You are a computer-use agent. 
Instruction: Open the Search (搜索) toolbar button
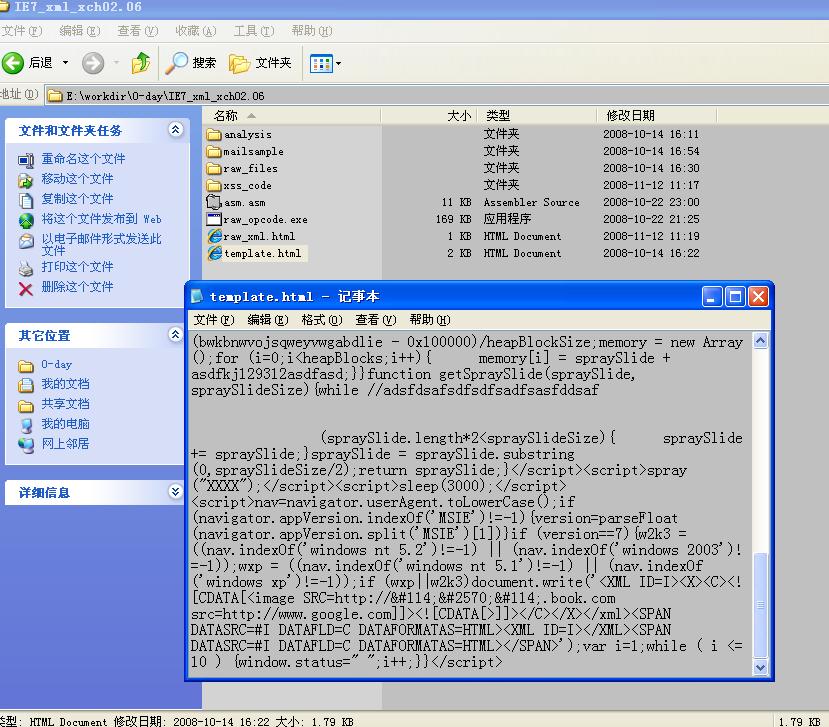pos(191,63)
